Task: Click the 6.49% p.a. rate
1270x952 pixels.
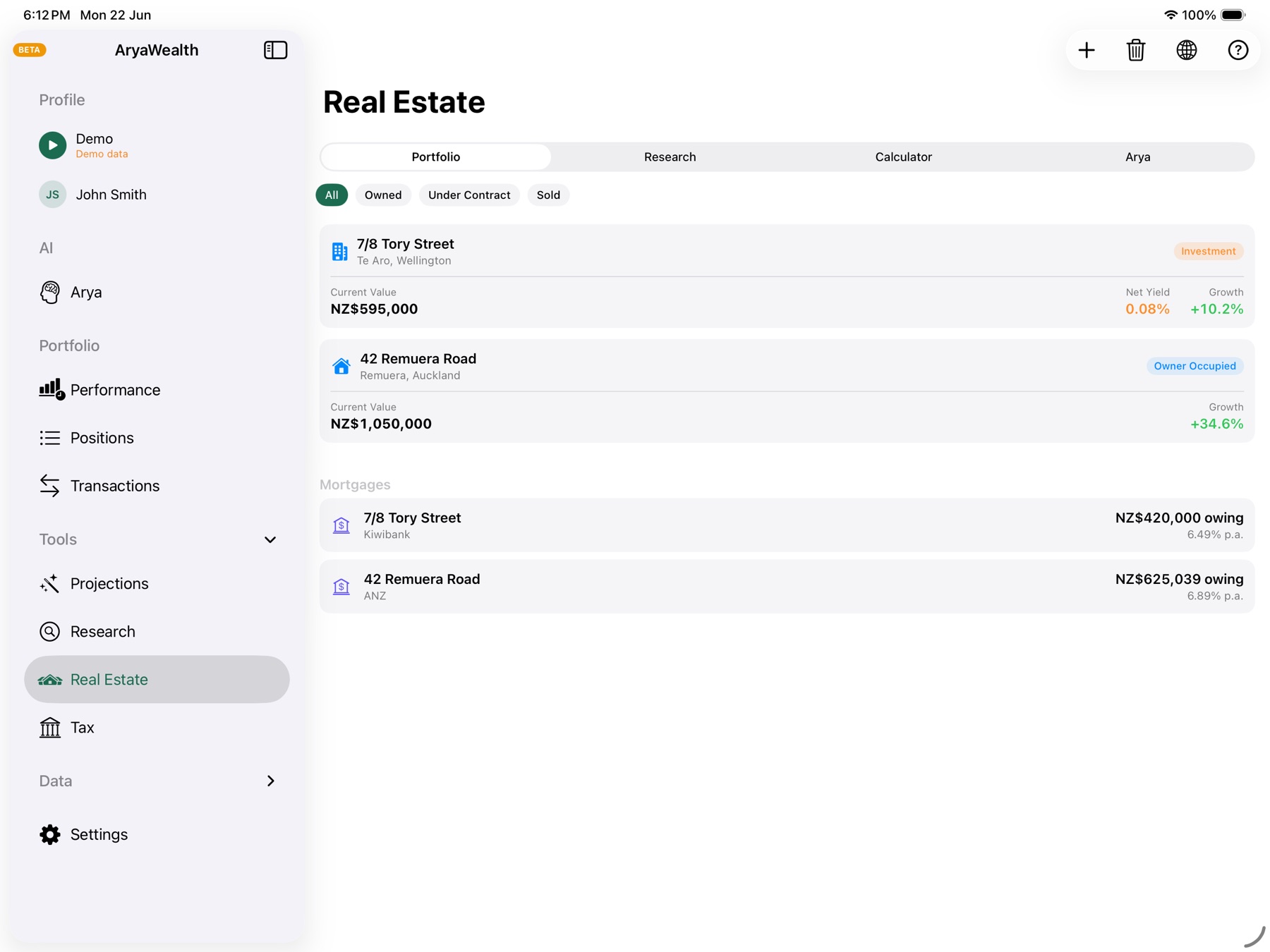Action: coord(1215,535)
